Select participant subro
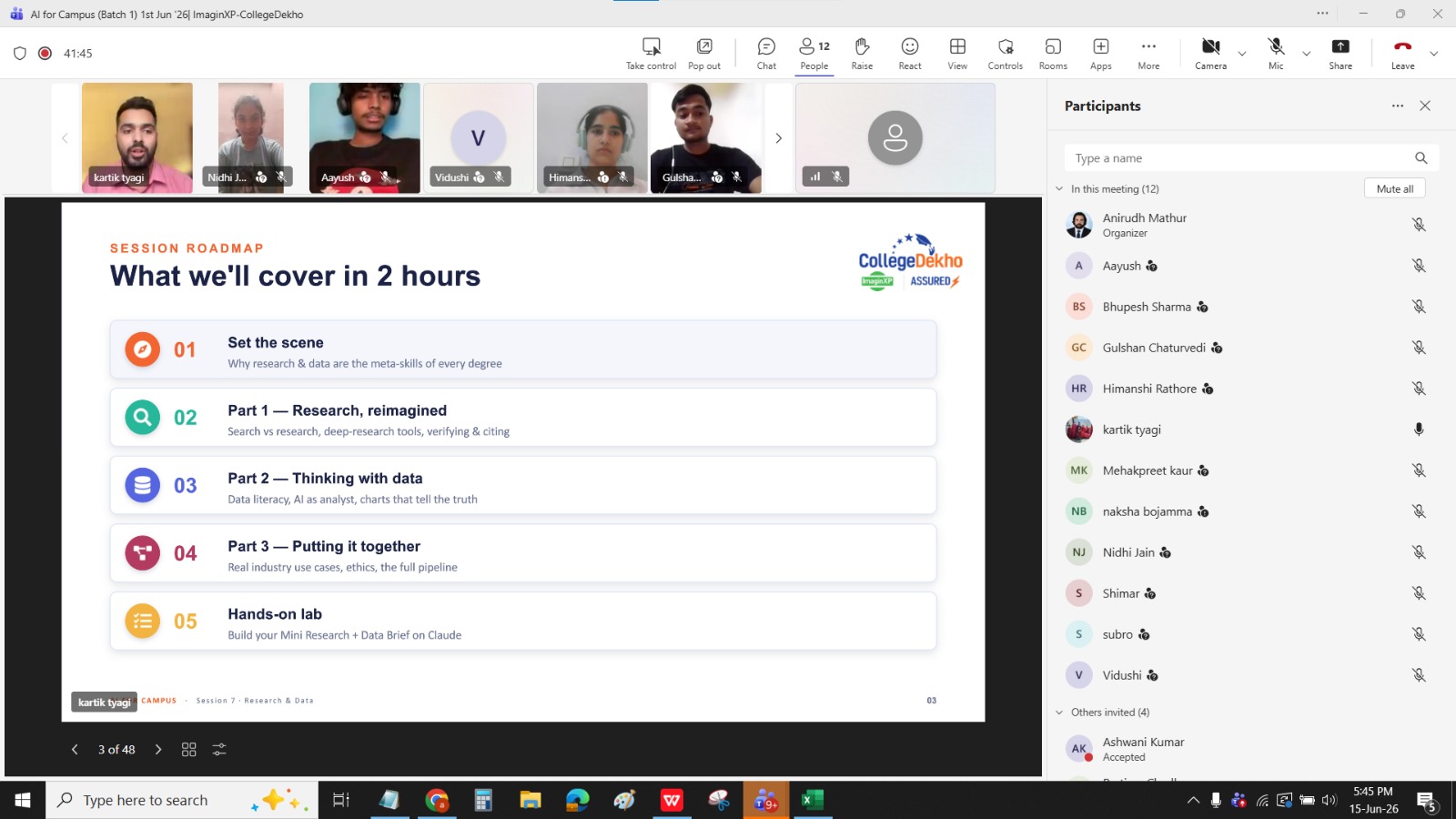The image size is (1456, 819). click(x=1251, y=634)
